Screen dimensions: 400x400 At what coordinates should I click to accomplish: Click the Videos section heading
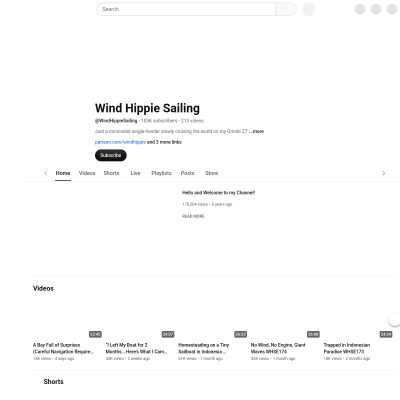click(x=43, y=289)
